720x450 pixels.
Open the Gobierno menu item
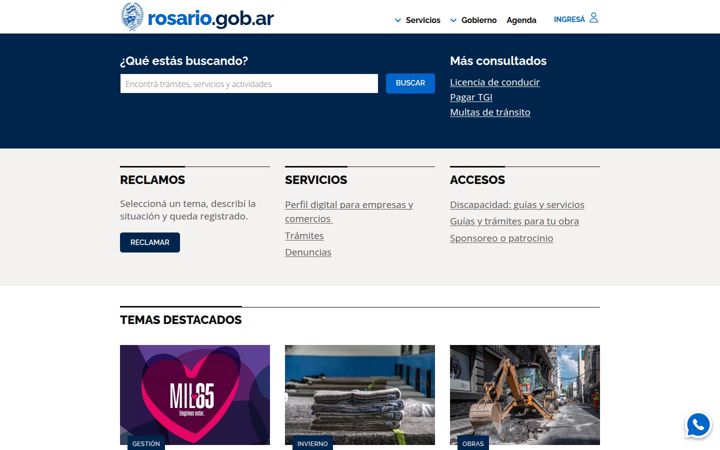point(479,20)
